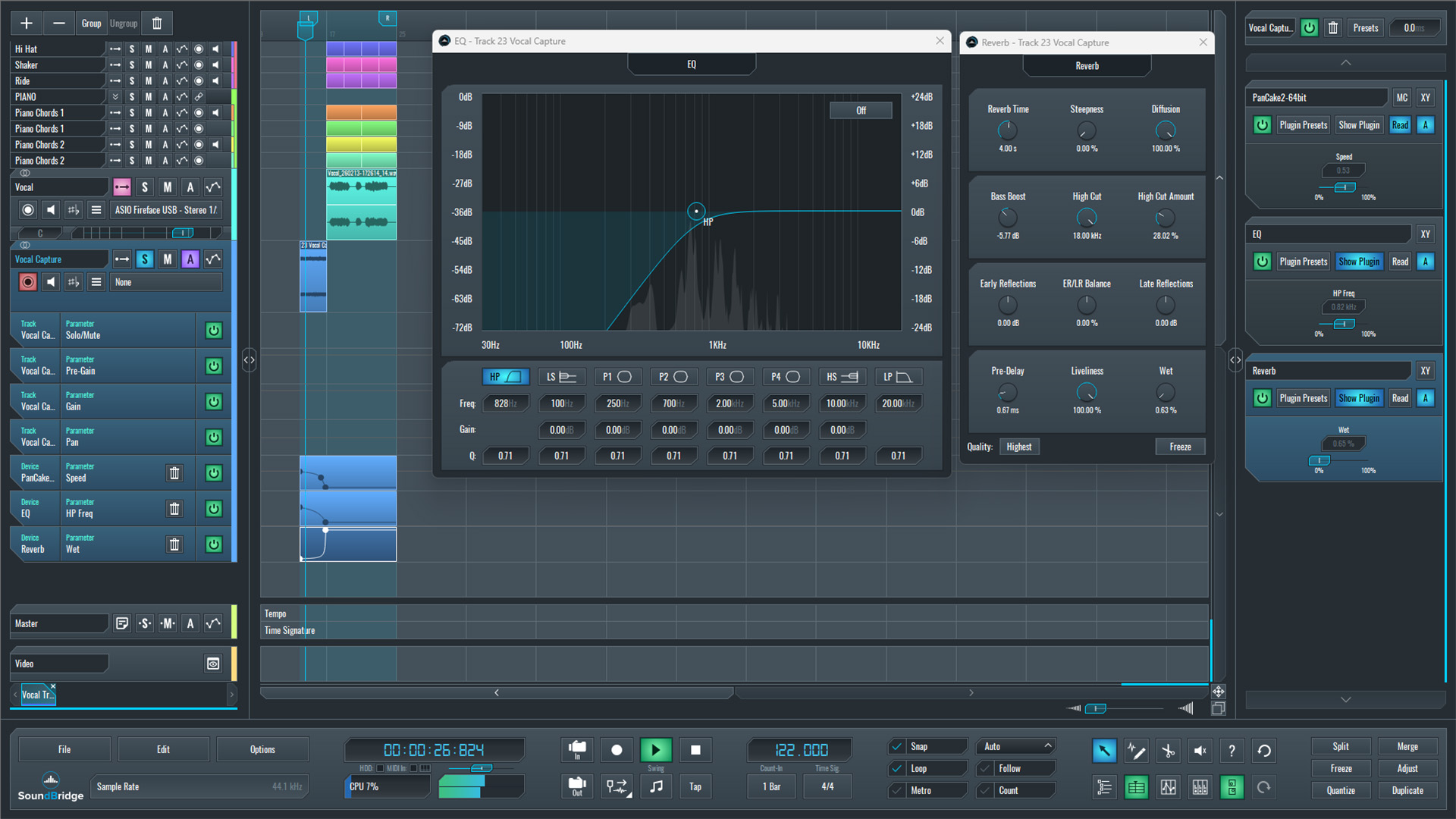This screenshot has width=1456, height=819.
Task: Click the green sequence grid view icon
Action: 1136,787
